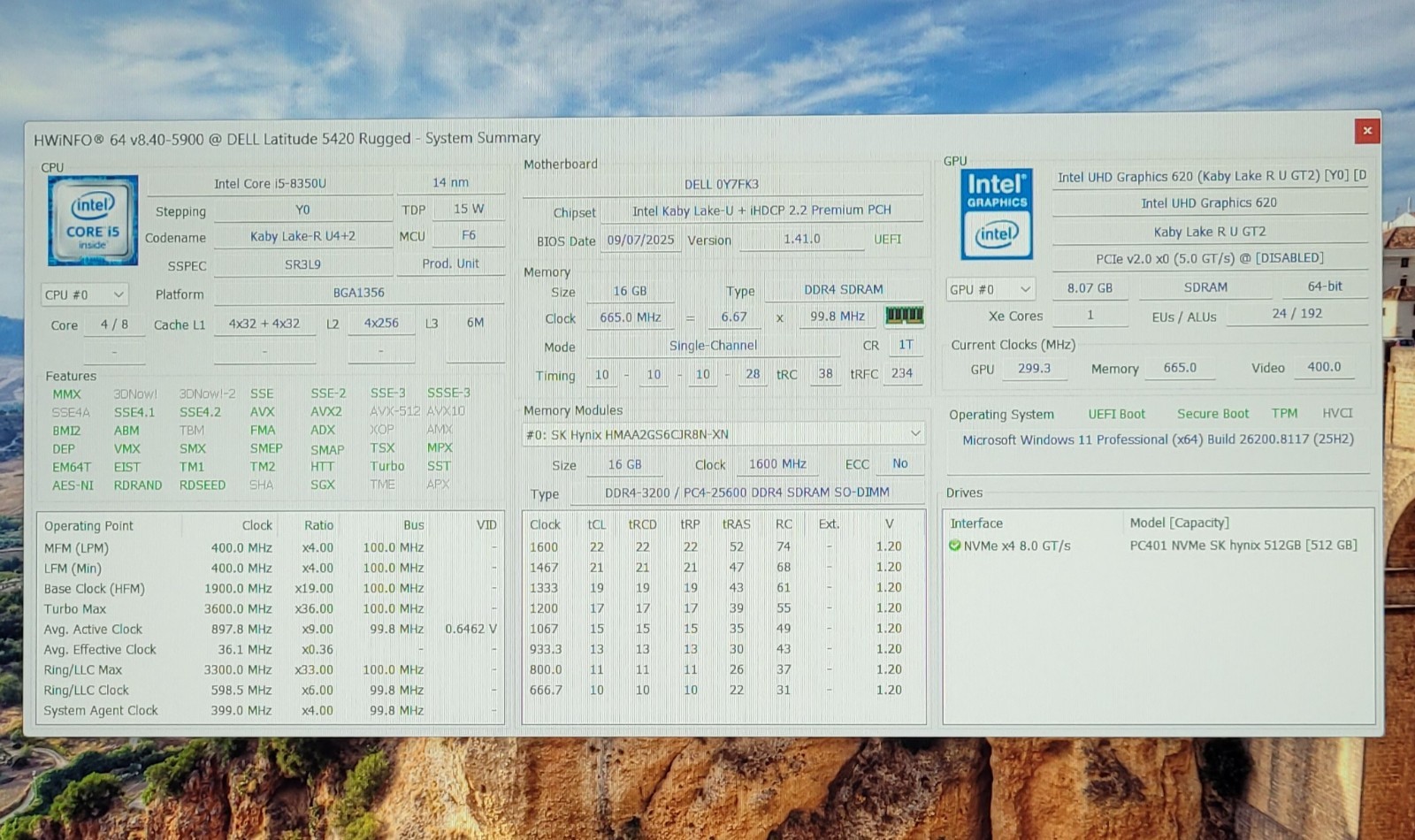Screen dimensions: 1415x840
Task: Click the Intel Graphics logo
Action: [997, 213]
